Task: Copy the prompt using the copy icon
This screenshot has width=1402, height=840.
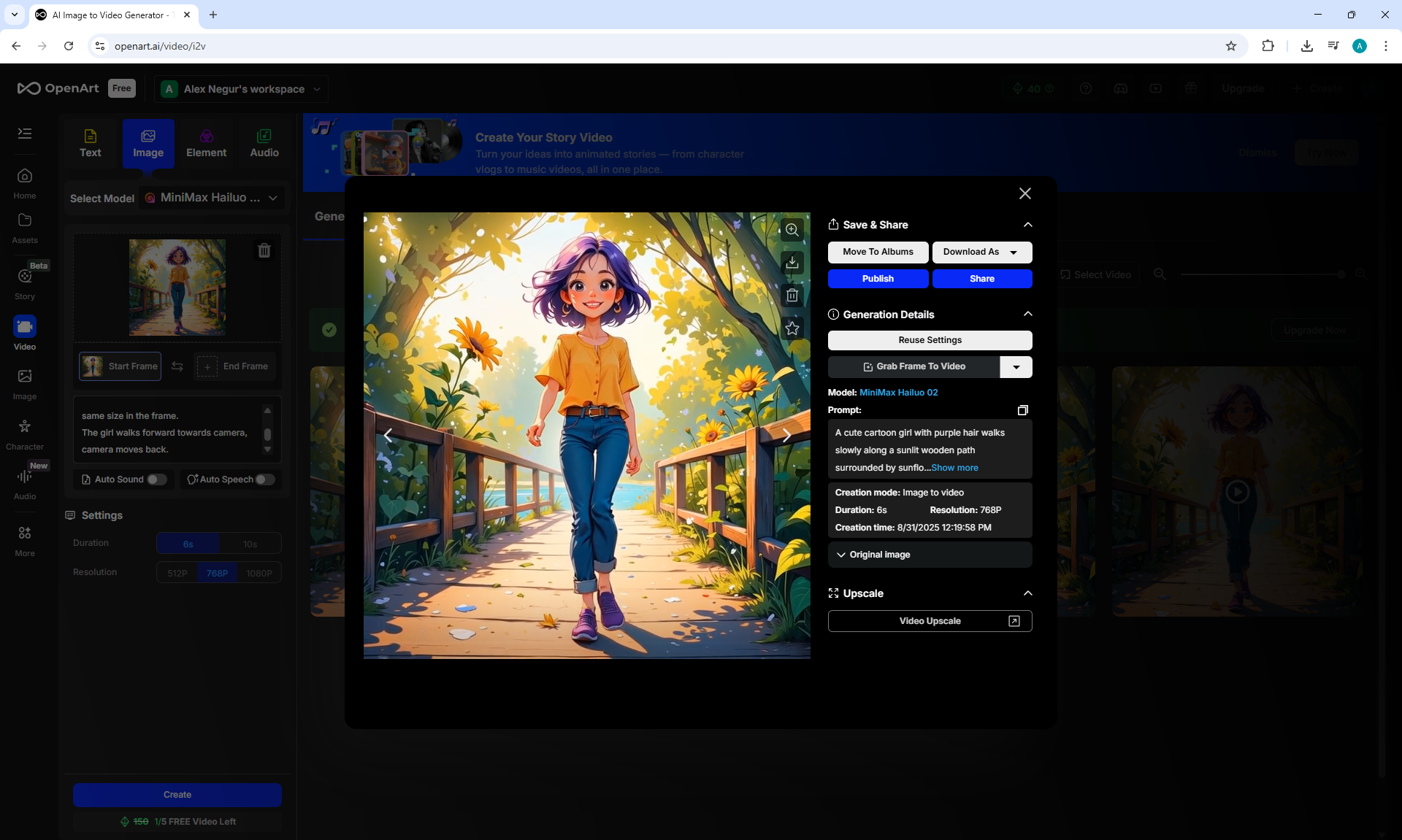Action: tap(1022, 410)
